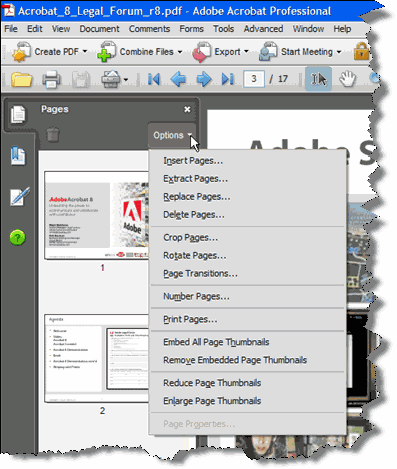Expand the Start Meeting dropdown arrow
The width and height of the screenshot is (397, 469).
pos(339,52)
